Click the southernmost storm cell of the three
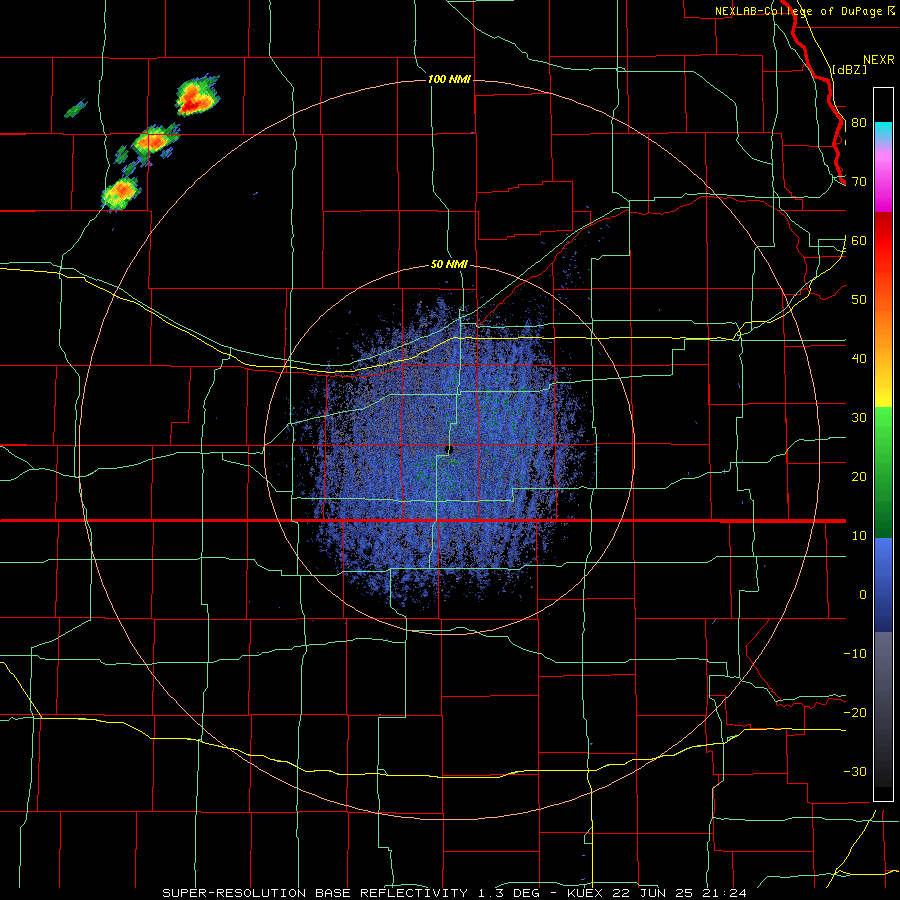 [121, 192]
